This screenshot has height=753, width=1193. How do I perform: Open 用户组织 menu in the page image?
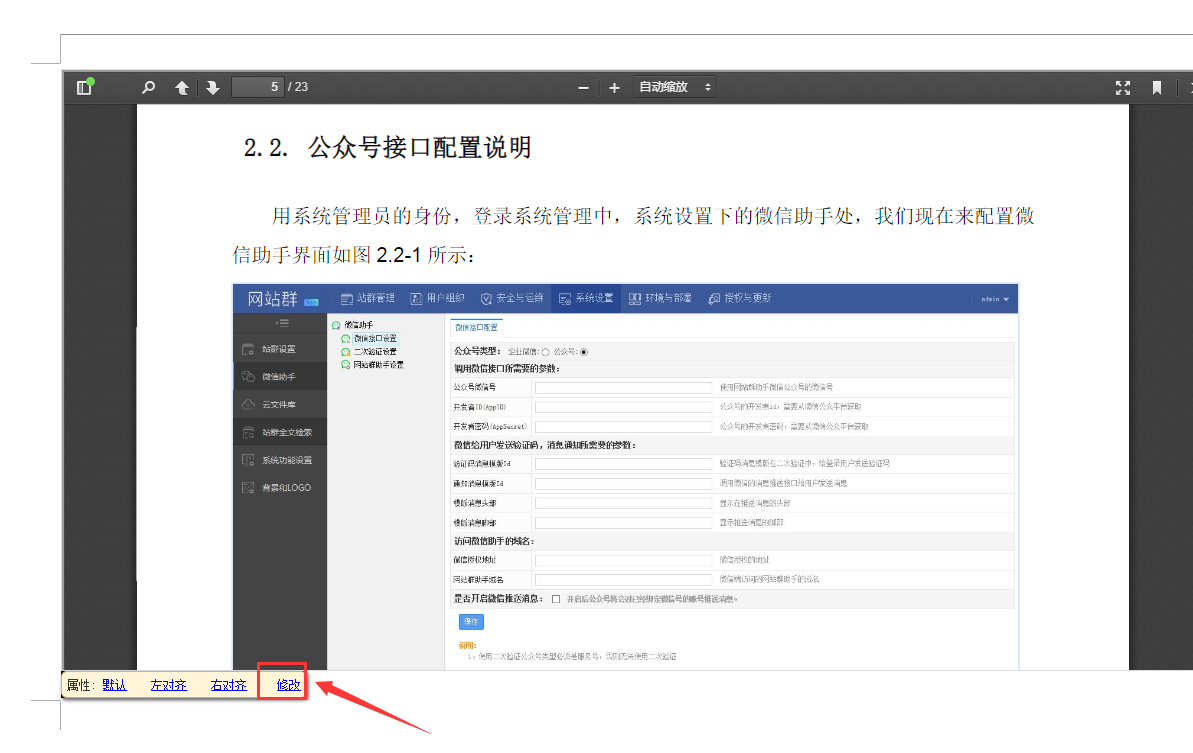pos(437,298)
